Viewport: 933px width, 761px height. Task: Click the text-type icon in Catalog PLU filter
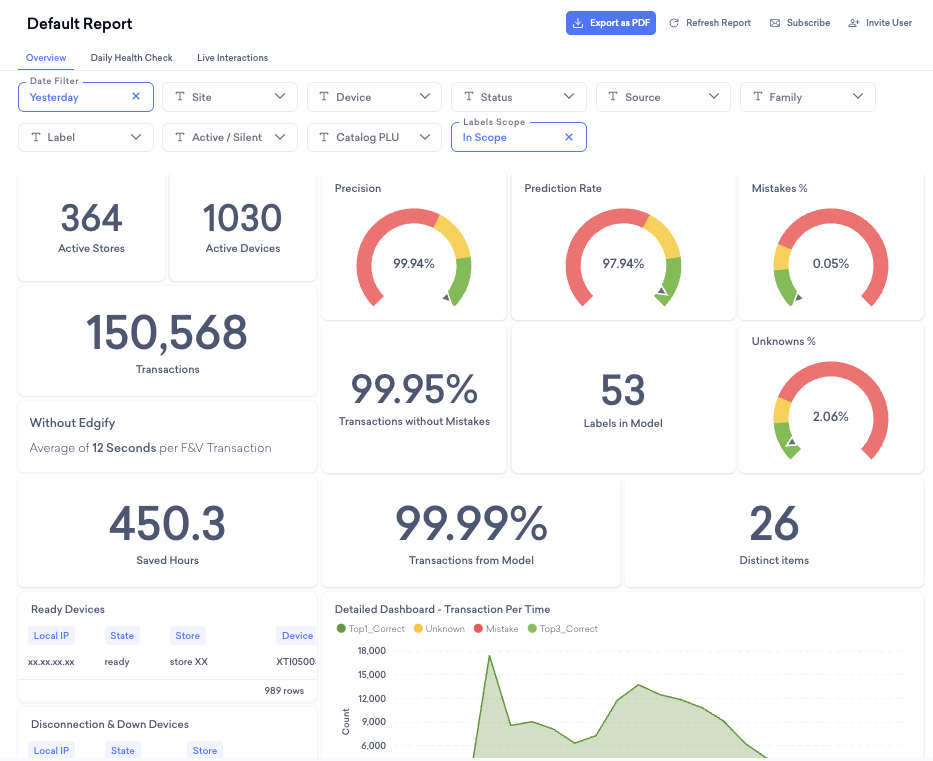(324, 137)
